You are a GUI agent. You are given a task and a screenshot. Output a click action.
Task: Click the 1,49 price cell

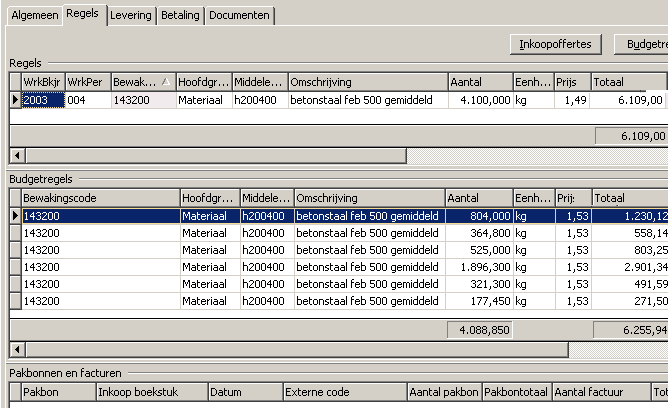[572, 100]
